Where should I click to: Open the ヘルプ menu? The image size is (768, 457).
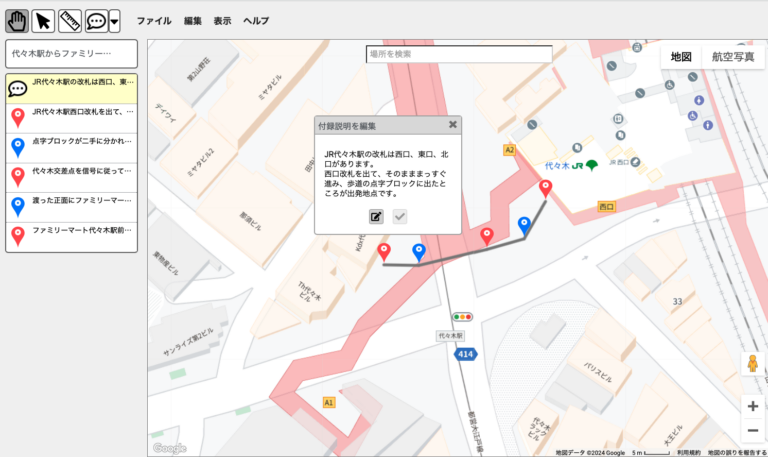256,21
